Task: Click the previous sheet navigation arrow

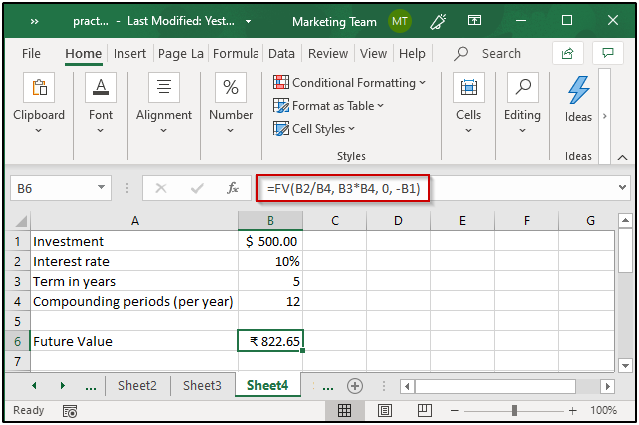Action: 34,385
